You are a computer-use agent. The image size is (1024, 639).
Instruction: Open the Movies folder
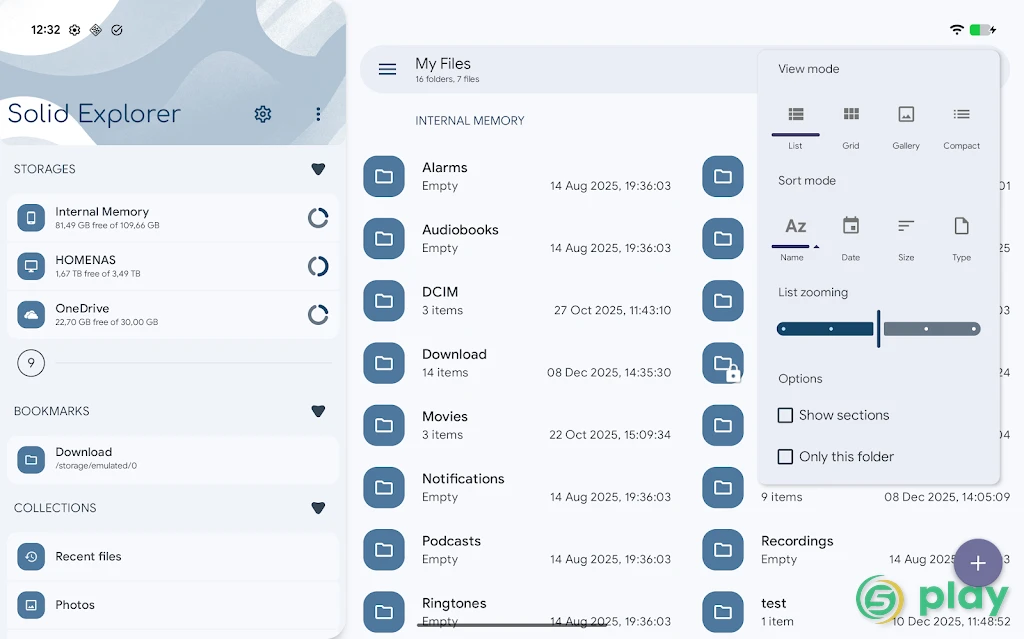(517, 425)
